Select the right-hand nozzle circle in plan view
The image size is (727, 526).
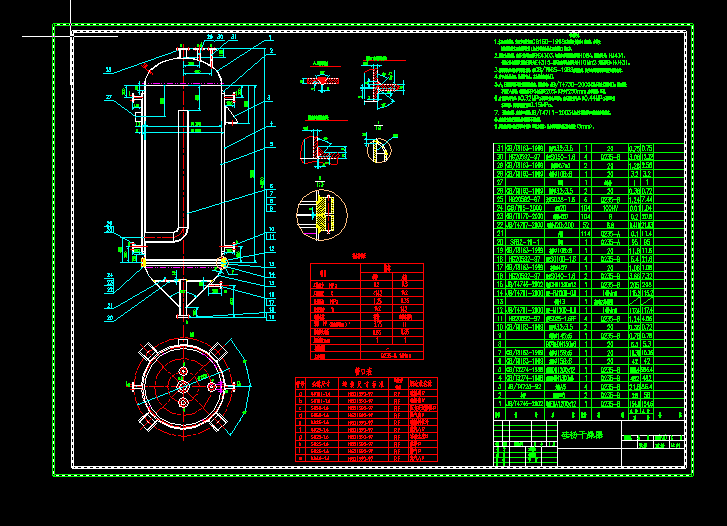tap(211, 386)
